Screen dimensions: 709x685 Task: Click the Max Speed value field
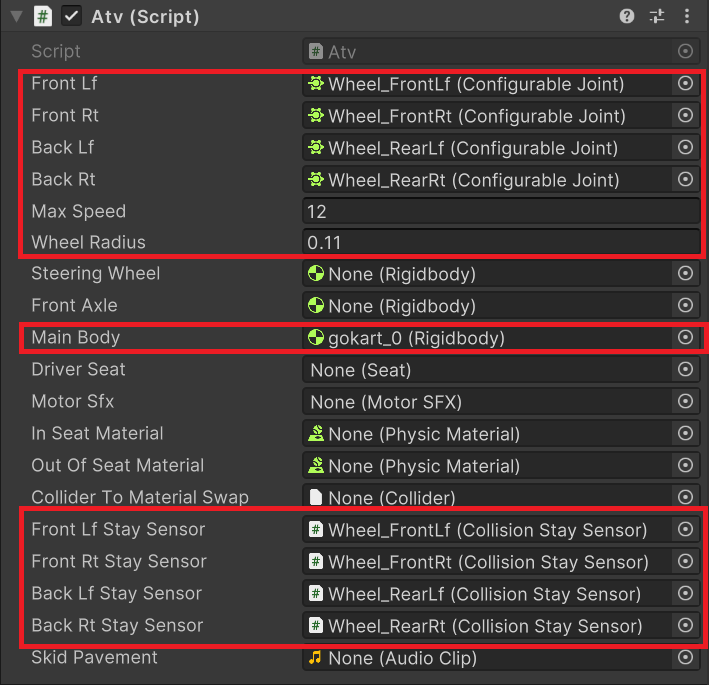pos(501,211)
